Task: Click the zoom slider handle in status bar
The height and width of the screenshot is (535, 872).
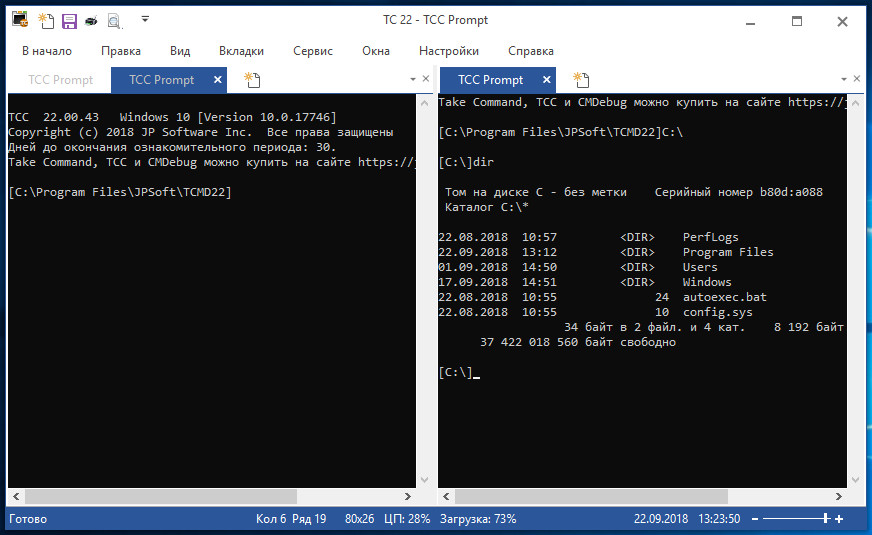Action: 826,519
